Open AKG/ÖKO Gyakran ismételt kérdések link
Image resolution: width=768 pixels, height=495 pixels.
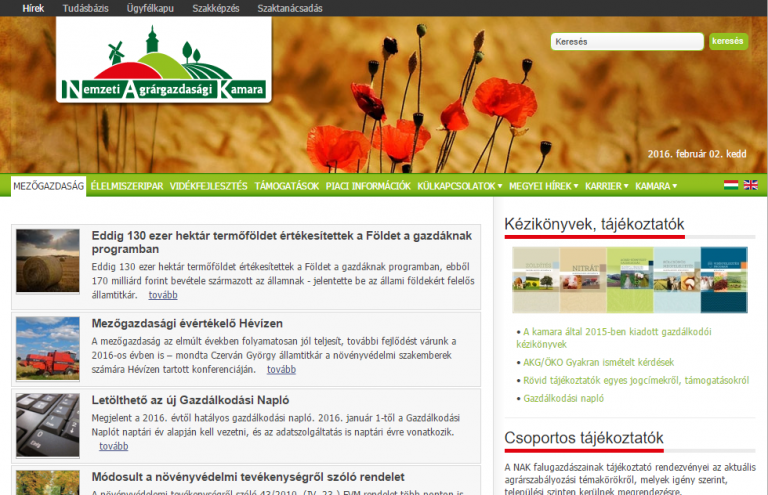click(x=599, y=362)
